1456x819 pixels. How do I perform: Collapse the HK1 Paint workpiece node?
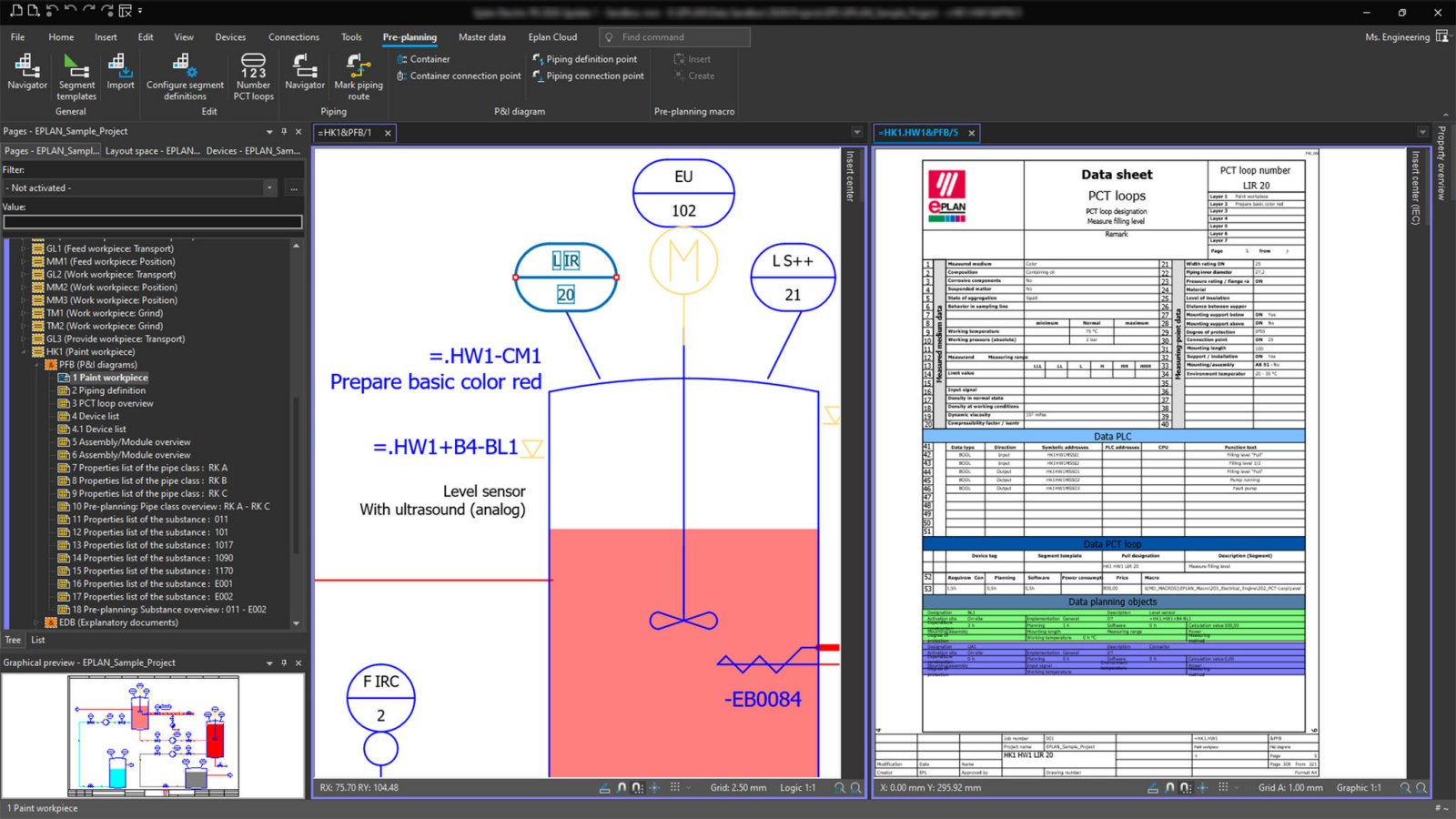pos(25,351)
